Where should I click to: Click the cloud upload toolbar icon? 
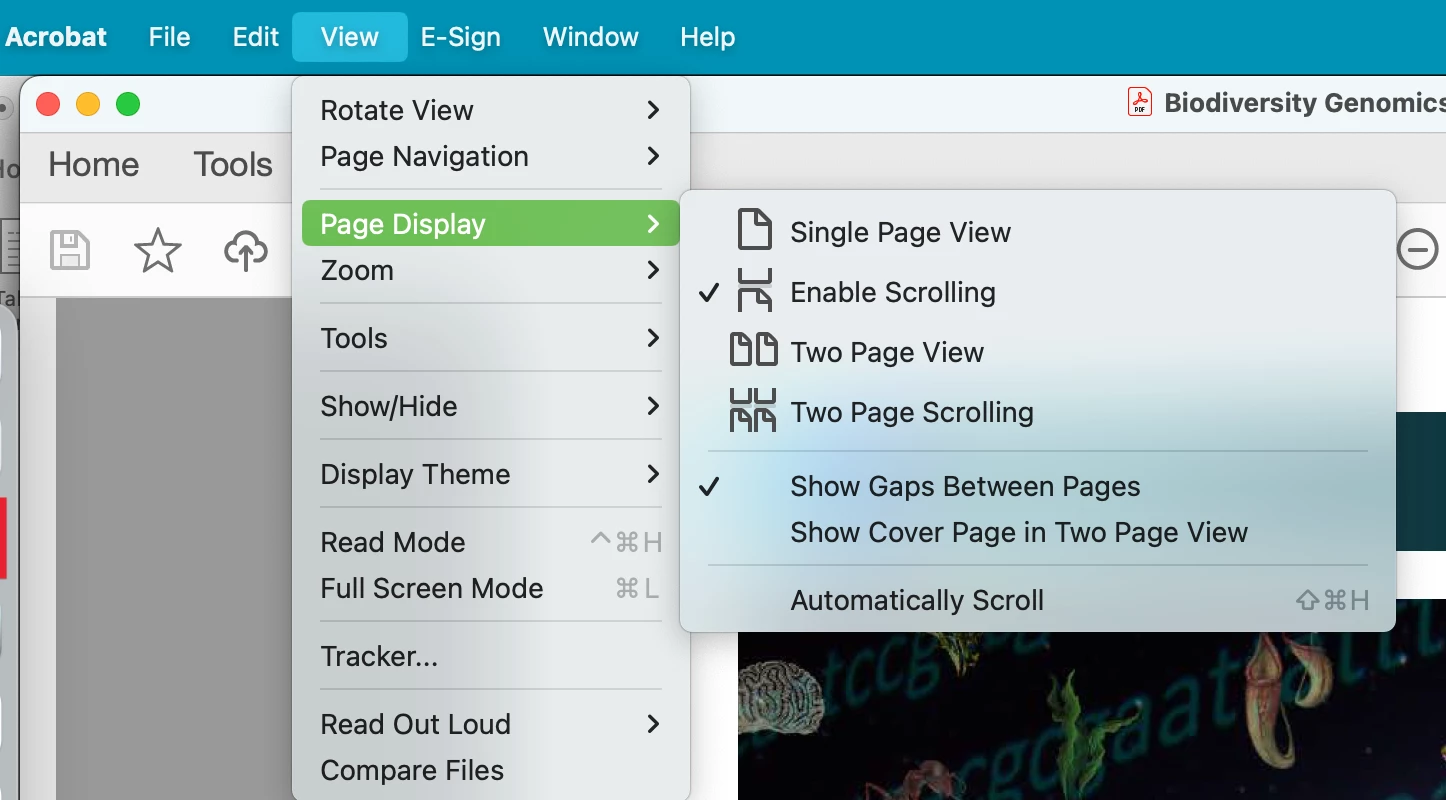point(246,250)
